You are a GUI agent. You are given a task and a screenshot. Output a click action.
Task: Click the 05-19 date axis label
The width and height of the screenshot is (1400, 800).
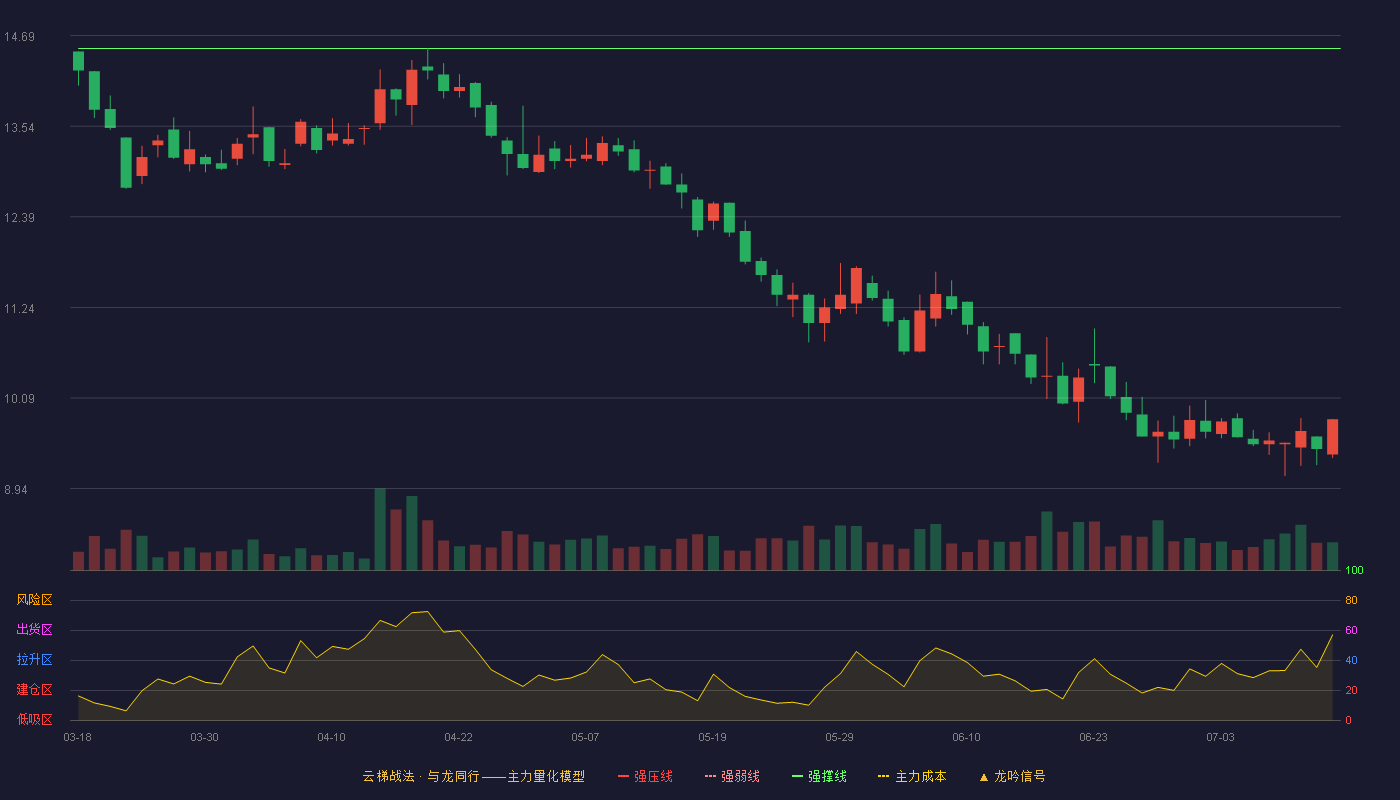click(712, 737)
